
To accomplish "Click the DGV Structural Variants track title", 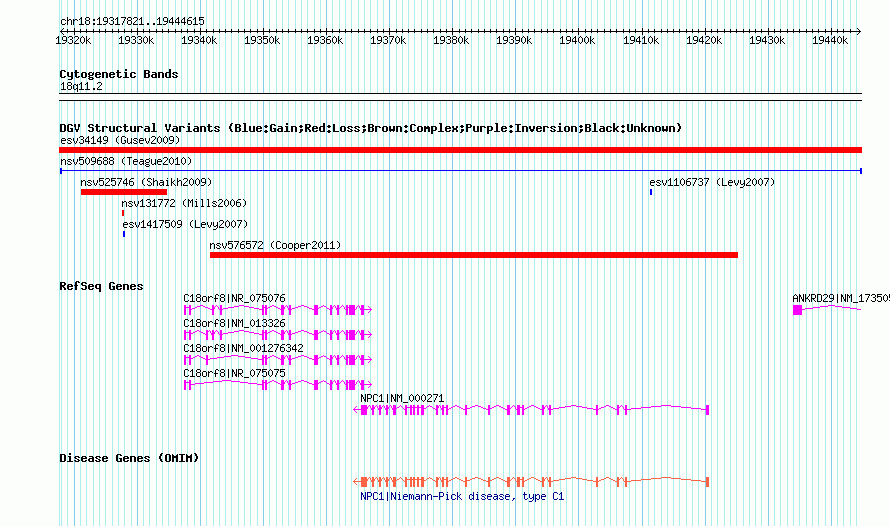I will [370, 128].
